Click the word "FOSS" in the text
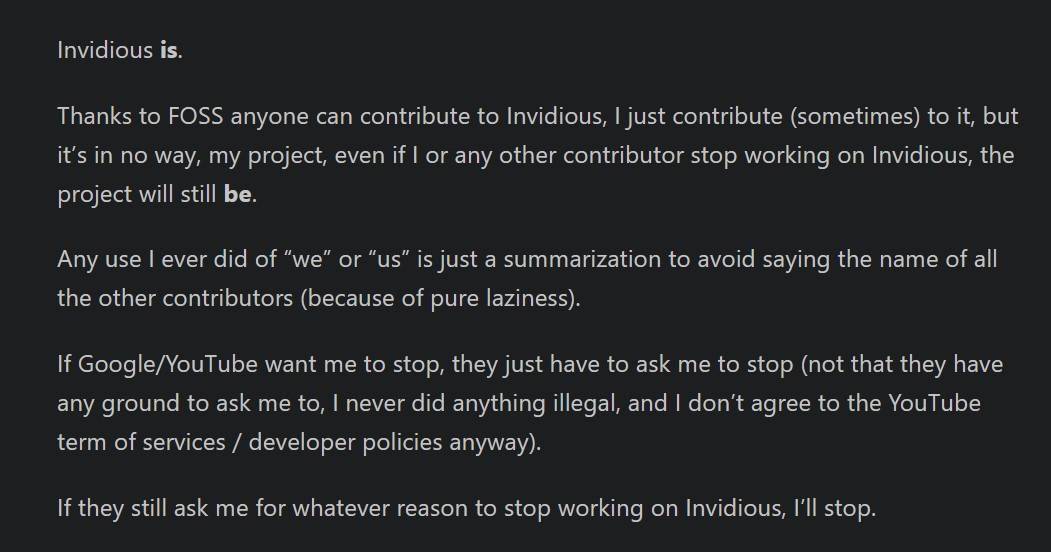 (x=196, y=116)
